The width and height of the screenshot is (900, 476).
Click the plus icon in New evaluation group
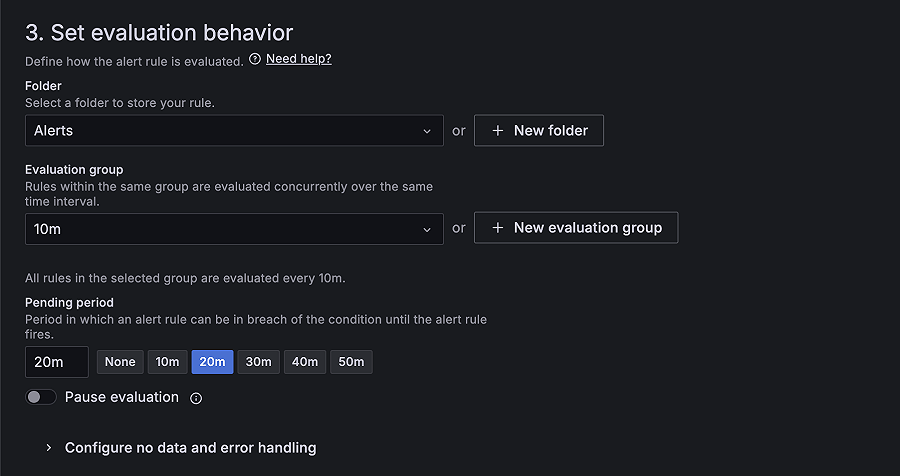pos(498,228)
